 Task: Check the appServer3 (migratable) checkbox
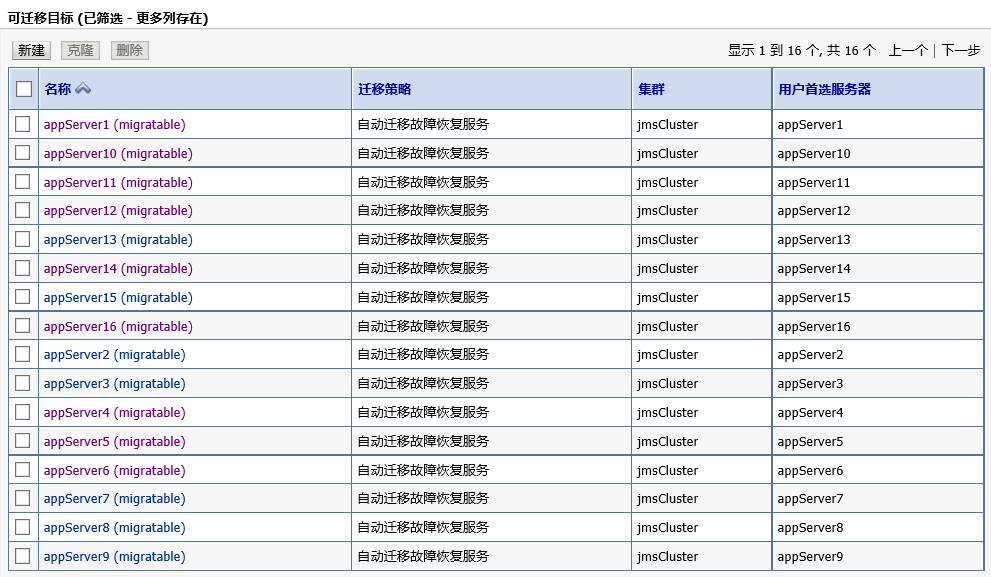point(23,383)
